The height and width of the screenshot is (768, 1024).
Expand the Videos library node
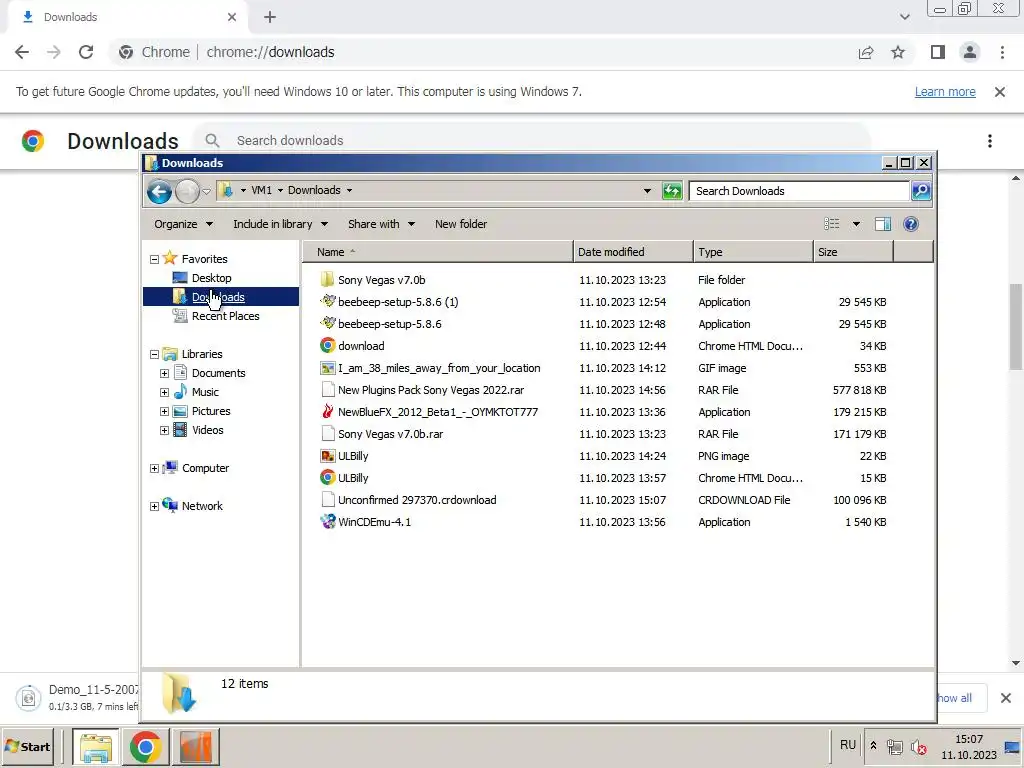pyautogui.click(x=165, y=430)
